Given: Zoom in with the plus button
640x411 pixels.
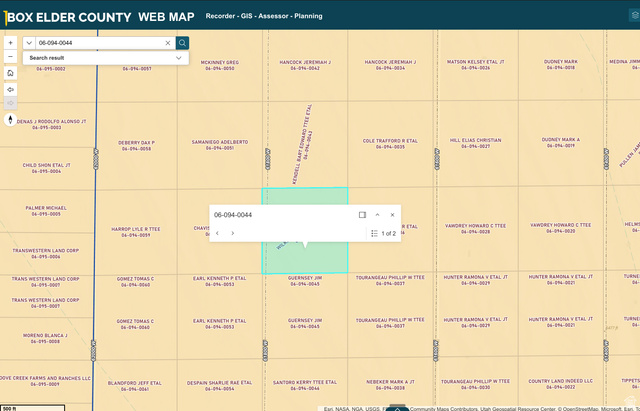Looking at the screenshot, I should 11,43.
